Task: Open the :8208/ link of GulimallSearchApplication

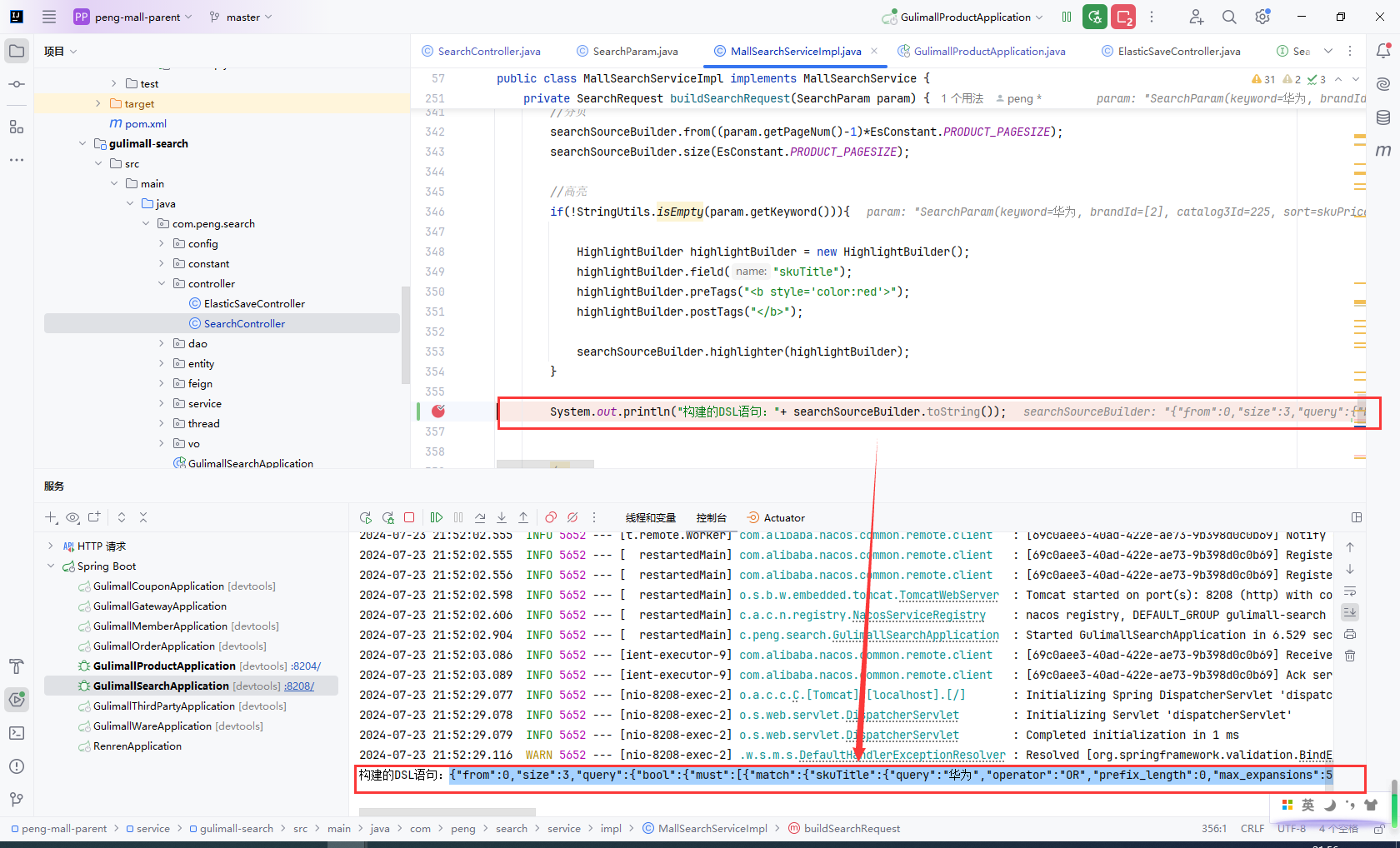Action: (299, 686)
